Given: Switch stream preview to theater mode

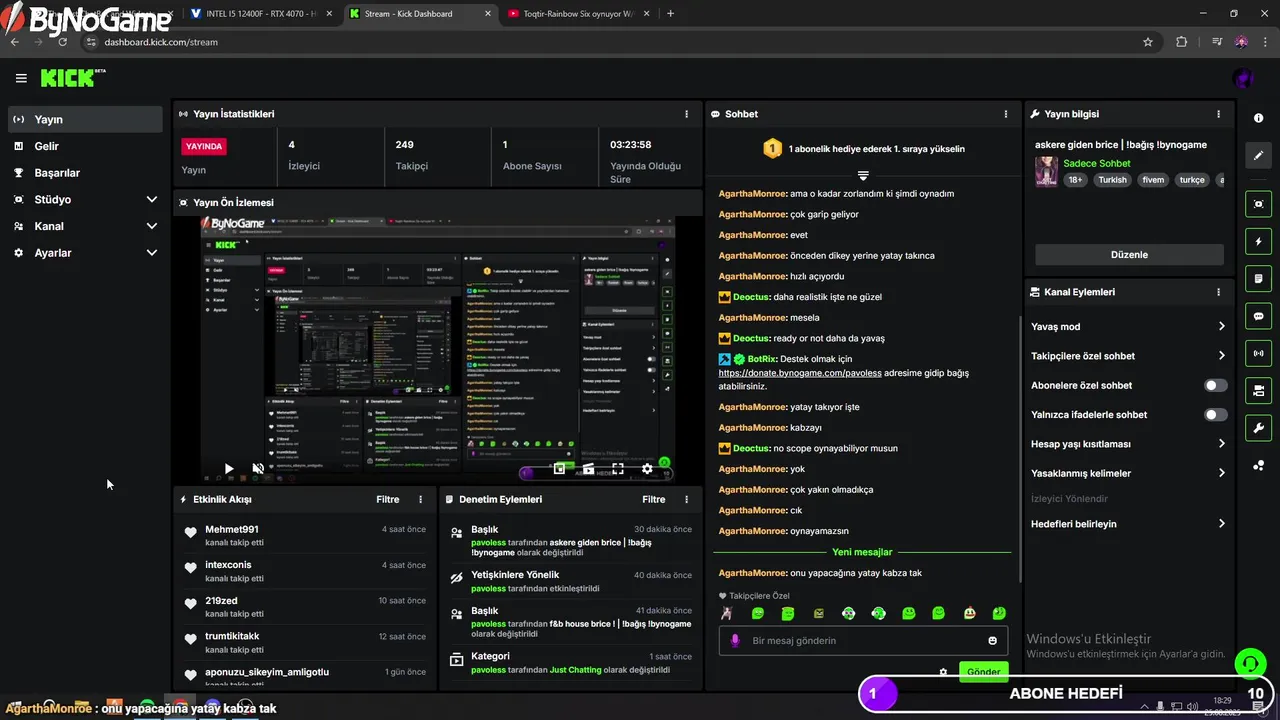Looking at the screenshot, I should 589,468.
